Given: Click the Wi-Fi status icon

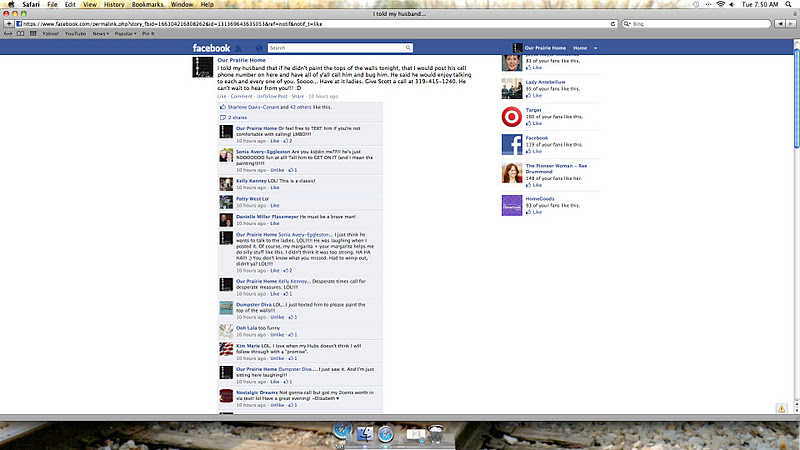Looking at the screenshot, I should (x=720, y=4).
